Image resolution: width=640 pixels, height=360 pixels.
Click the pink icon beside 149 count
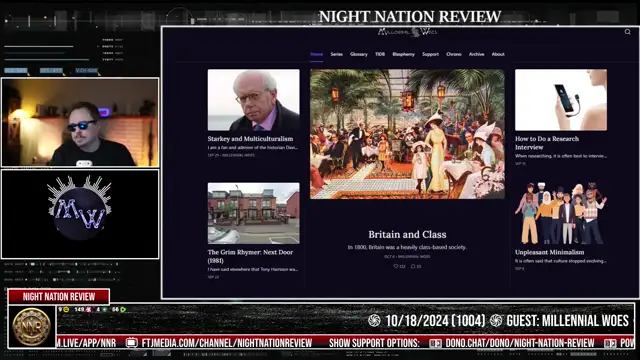tap(89, 310)
